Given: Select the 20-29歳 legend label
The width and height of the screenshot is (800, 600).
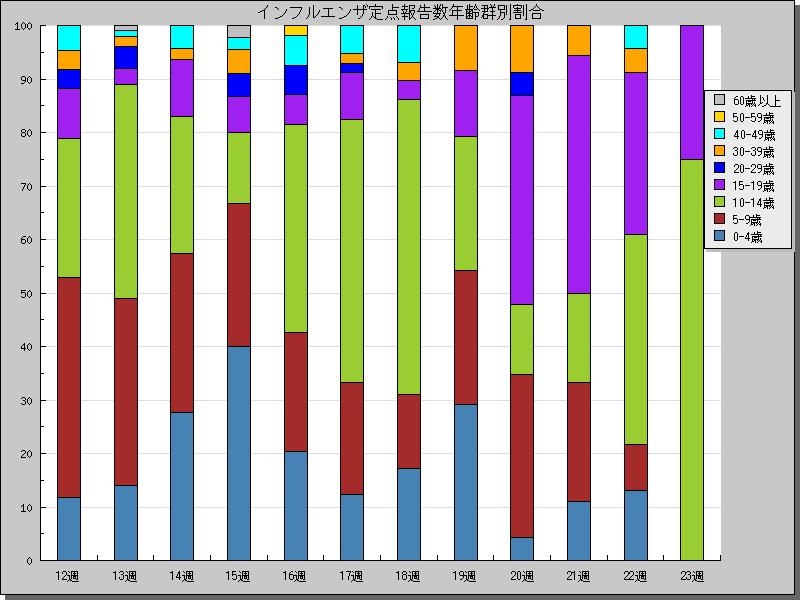Looking at the screenshot, I should 753,168.
